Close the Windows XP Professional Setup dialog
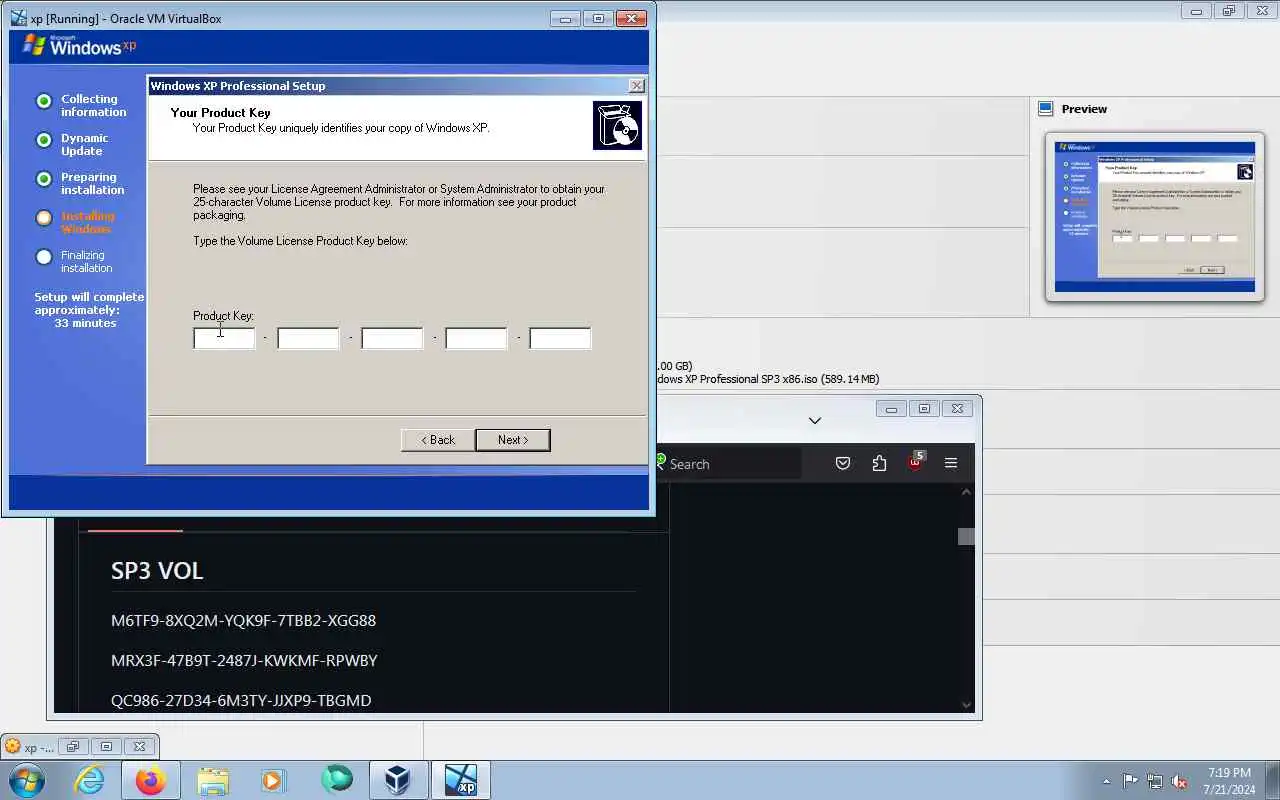1280x800 pixels. (x=636, y=86)
